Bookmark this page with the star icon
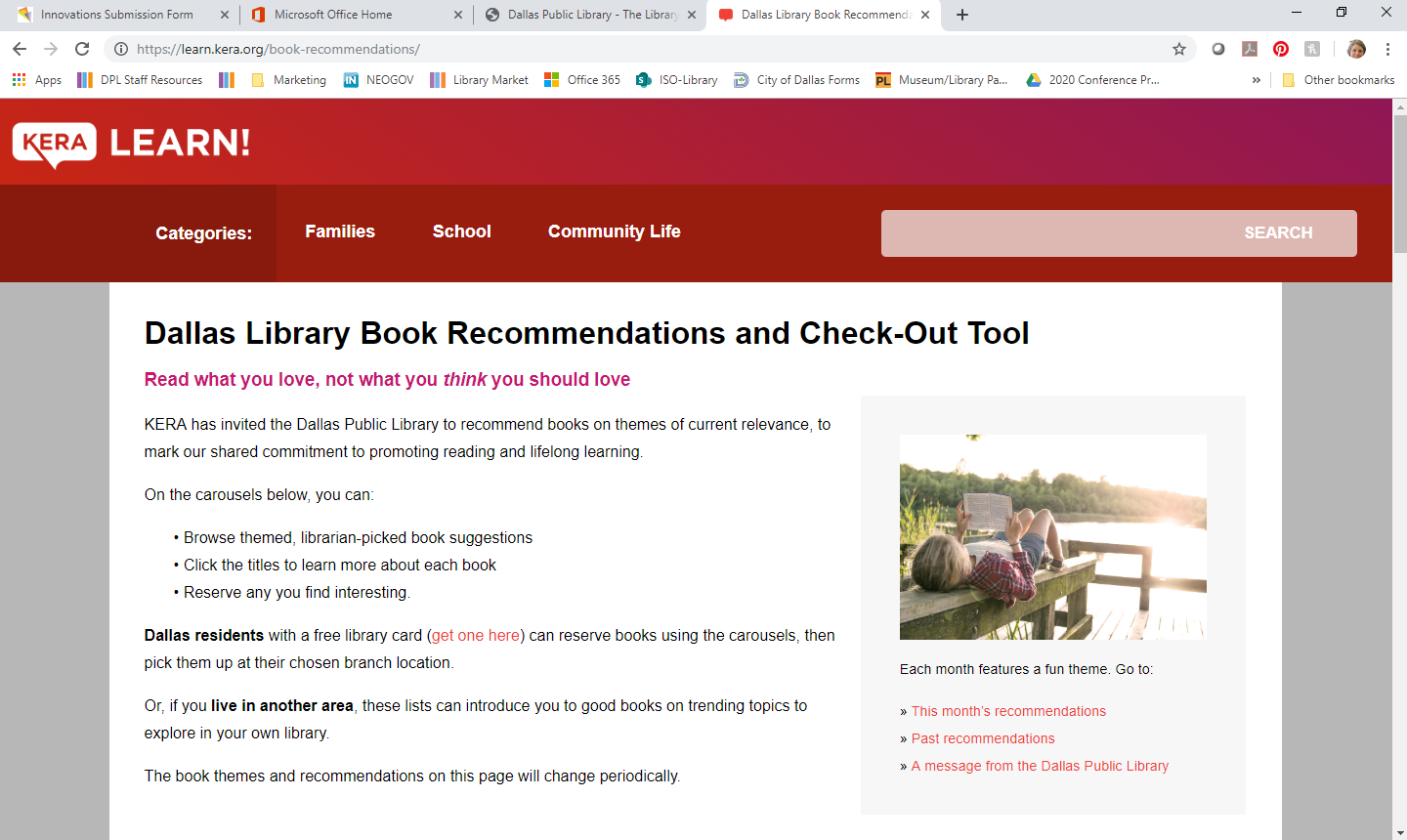The height and width of the screenshot is (840, 1407). coord(1179,49)
